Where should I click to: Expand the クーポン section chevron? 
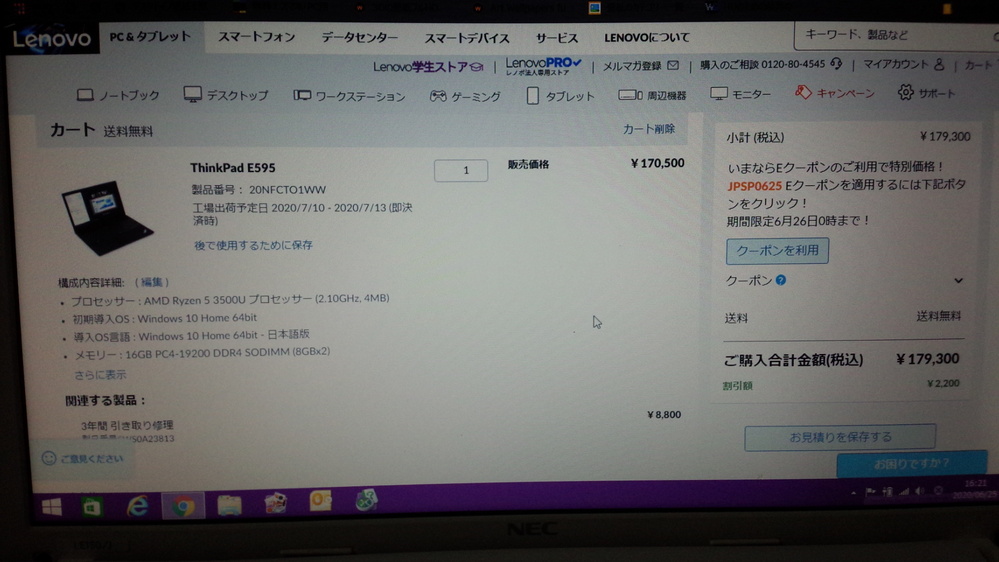pos(958,280)
